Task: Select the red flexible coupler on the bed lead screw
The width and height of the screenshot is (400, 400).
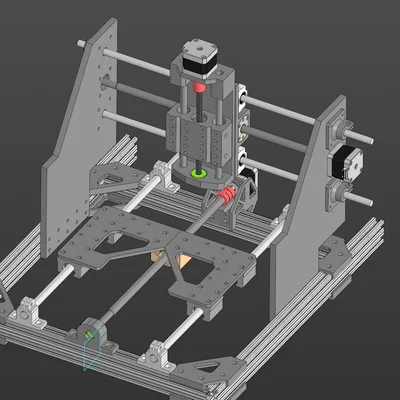Action: click(226, 196)
